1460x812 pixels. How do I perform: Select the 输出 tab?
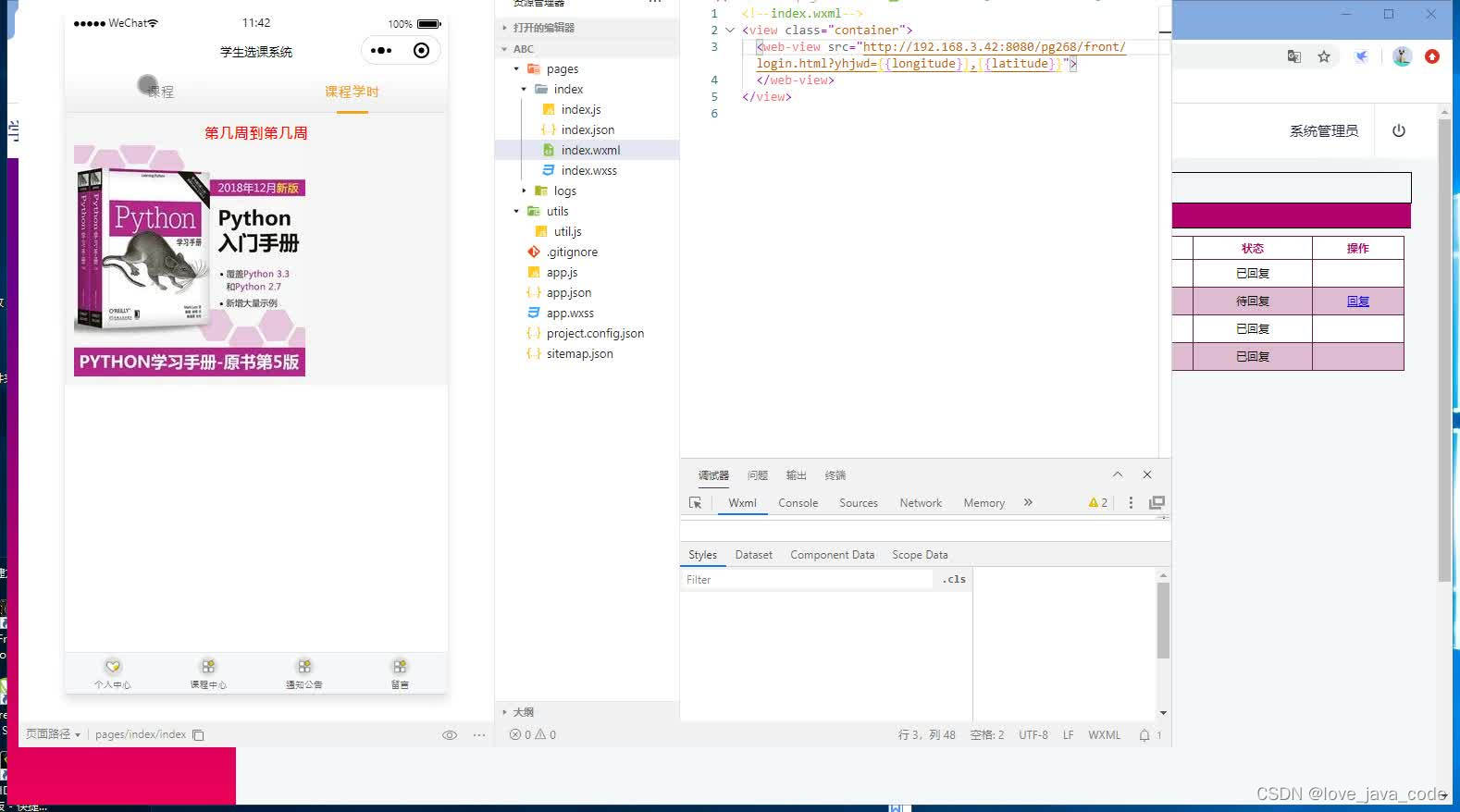click(x=797, y=475)
